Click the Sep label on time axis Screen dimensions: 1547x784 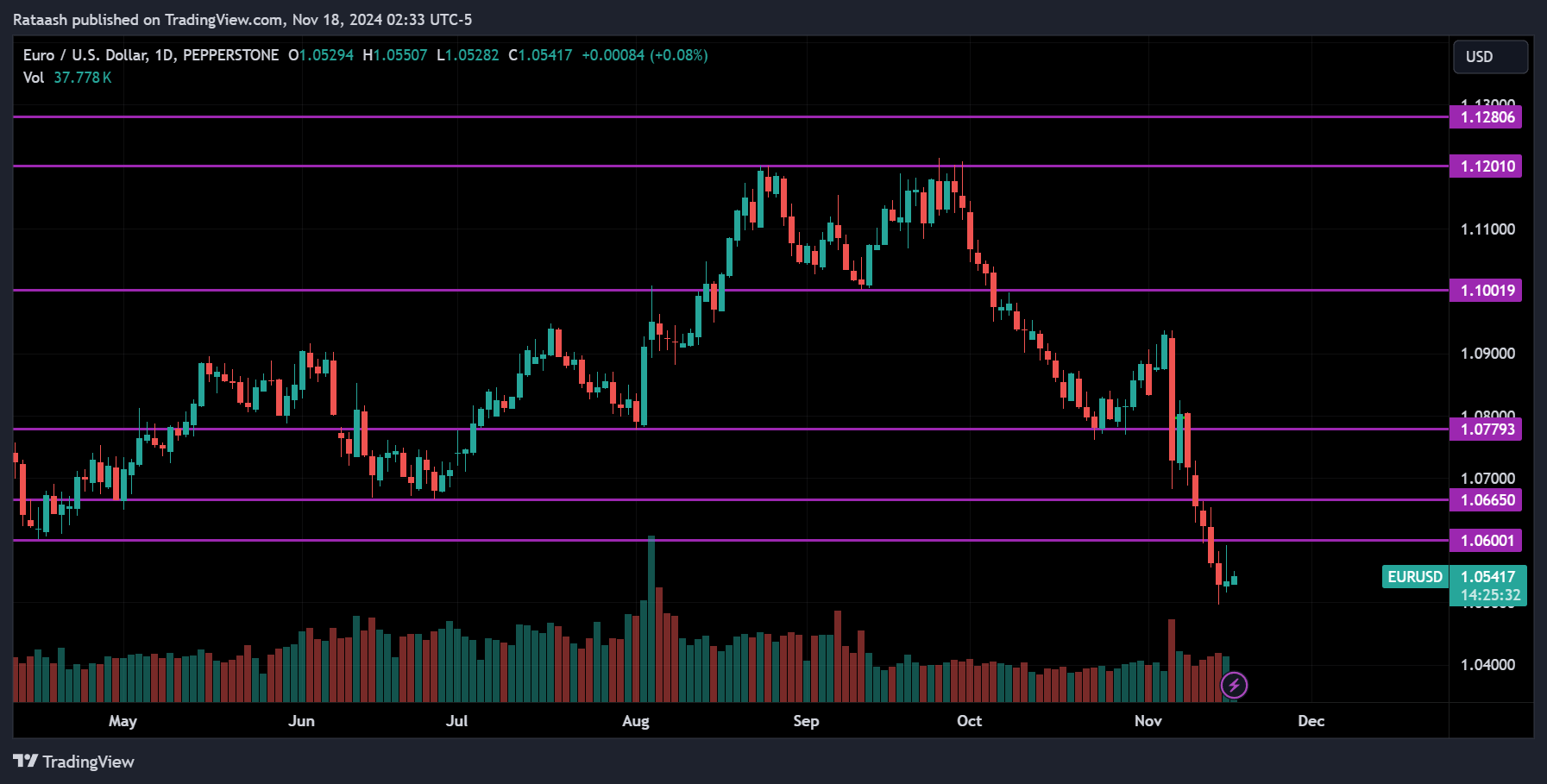(x=806, y=721)
